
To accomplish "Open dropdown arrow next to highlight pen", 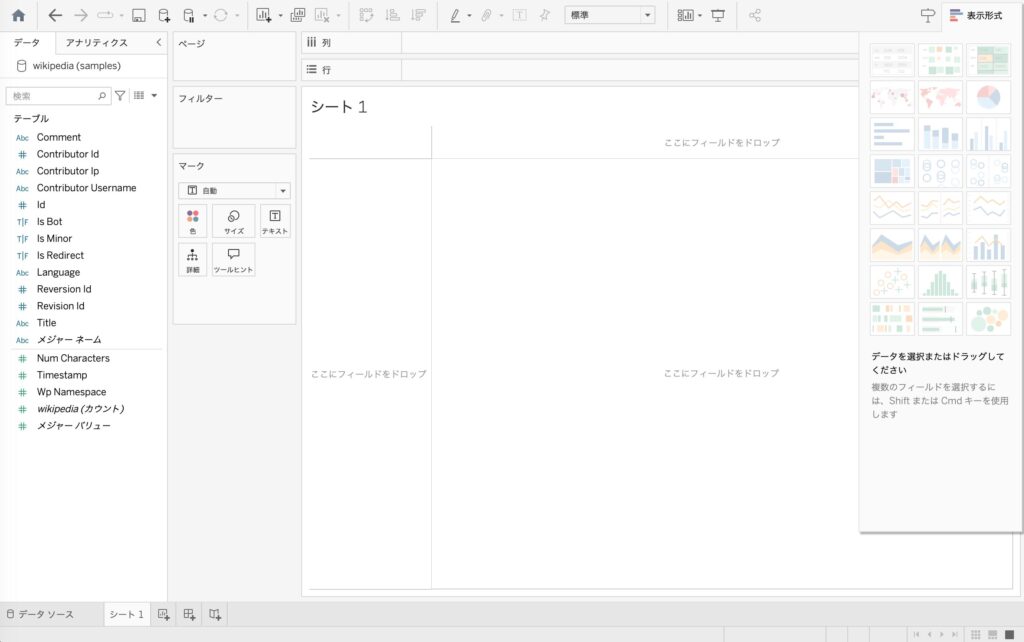I will tap(469, 15).
